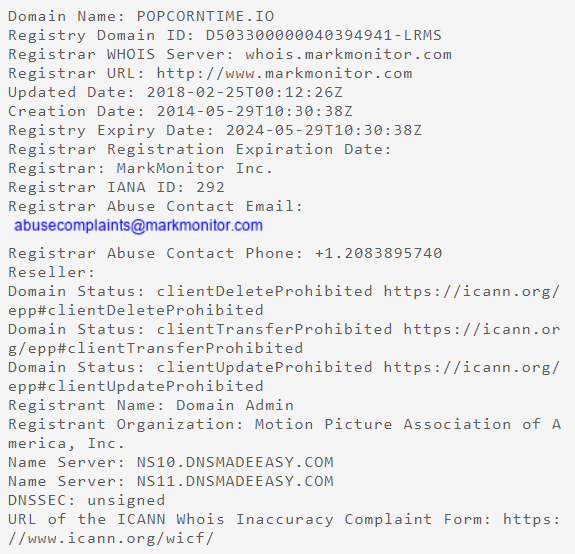Click the abusecomplaints@markmonitor.com email link
575x554 pixels.
point(138,225)
